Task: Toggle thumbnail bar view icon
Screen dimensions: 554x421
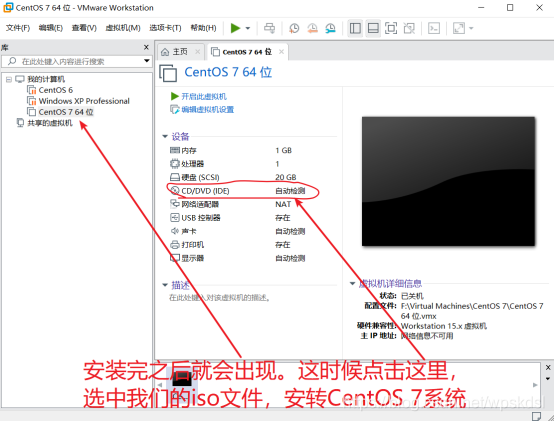Action: point(373,28)
